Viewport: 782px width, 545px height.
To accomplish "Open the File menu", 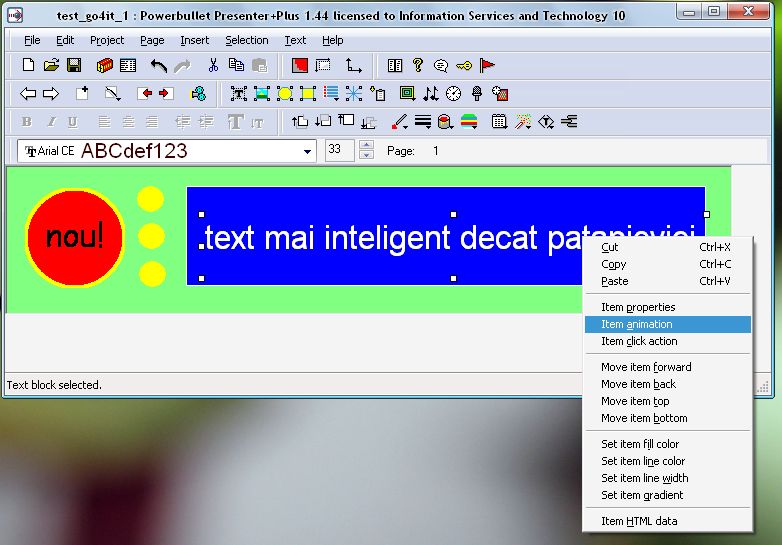I will coord(32,40).
